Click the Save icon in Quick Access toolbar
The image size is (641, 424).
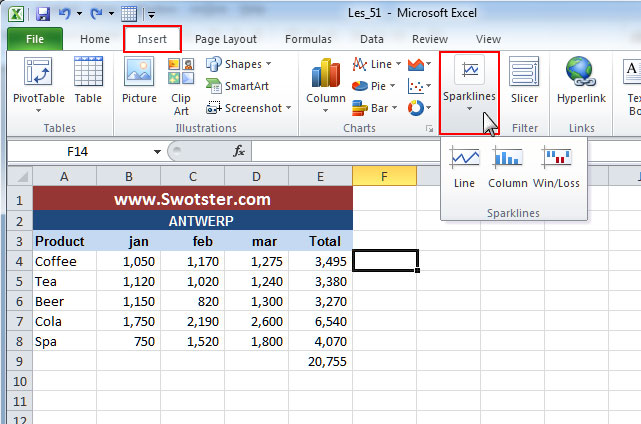tap(43, 14)
